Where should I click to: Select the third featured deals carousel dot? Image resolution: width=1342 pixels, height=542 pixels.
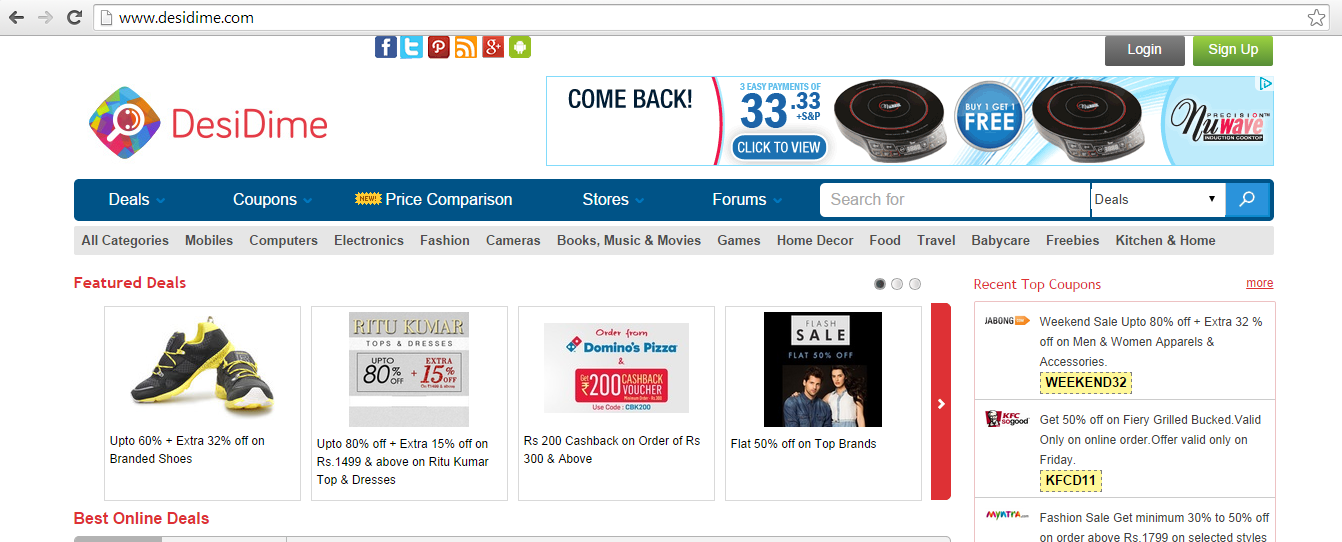click(915, 284)
